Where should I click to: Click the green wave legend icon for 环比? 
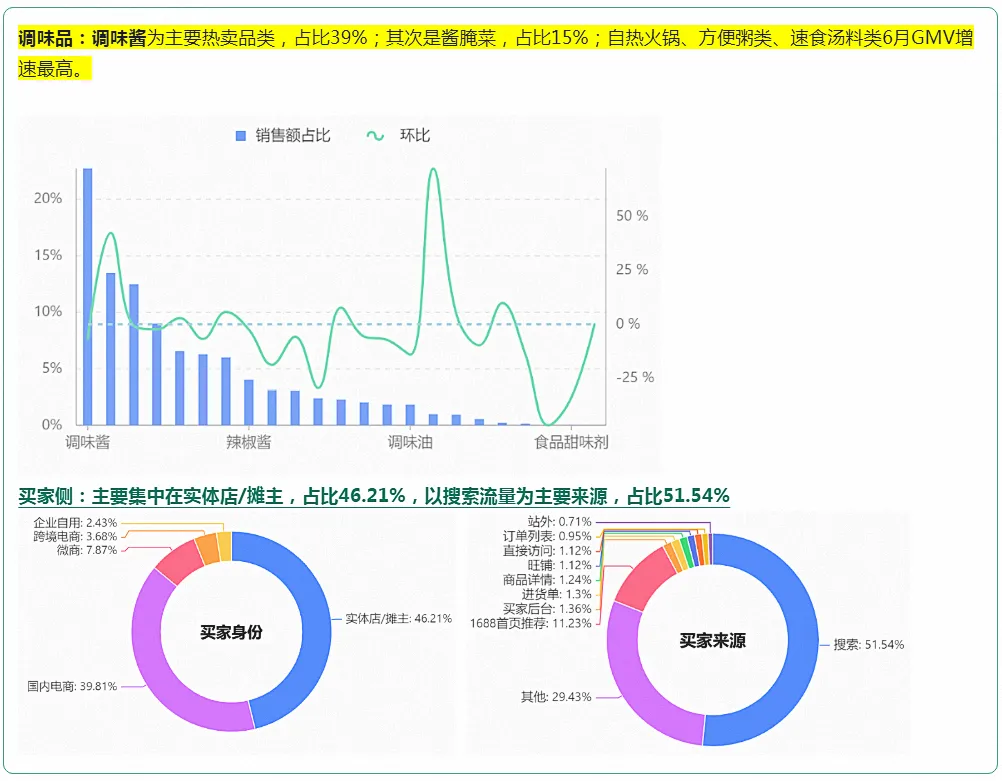pyautogui.click(x=376, y=136)
